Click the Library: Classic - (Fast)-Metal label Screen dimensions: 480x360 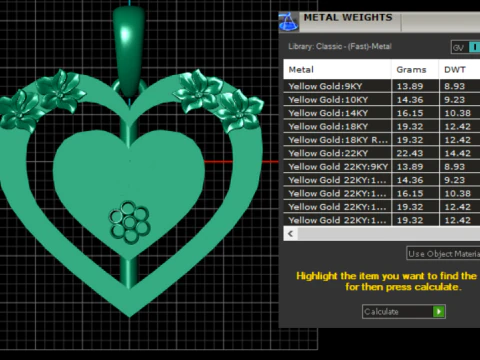point(340,46)
